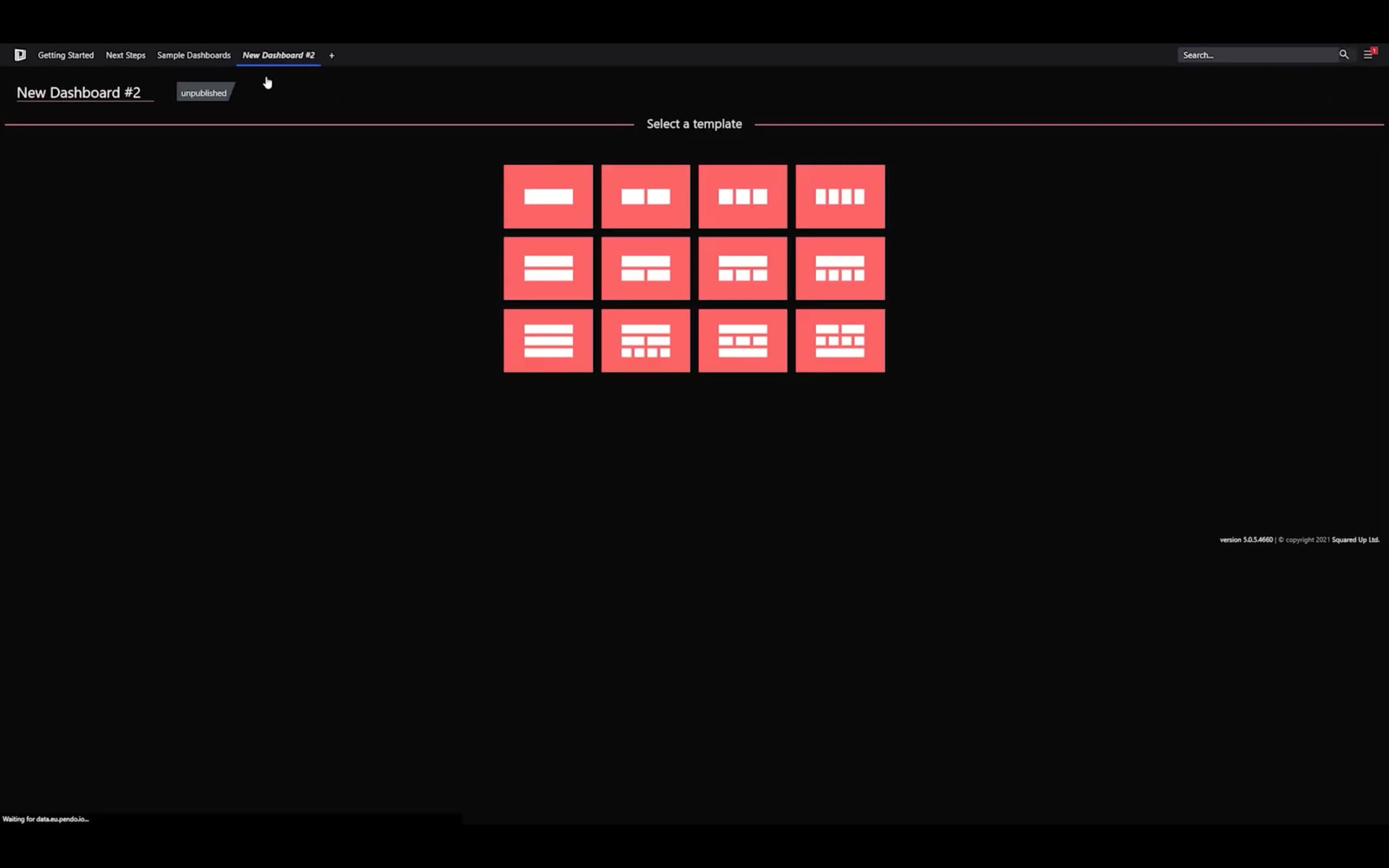Image resolution: width=1389 pixels, height=868 pixels.
Task: Add a new dashboard with plus icon
Action: pyautogui.click(x=332, y=56)
